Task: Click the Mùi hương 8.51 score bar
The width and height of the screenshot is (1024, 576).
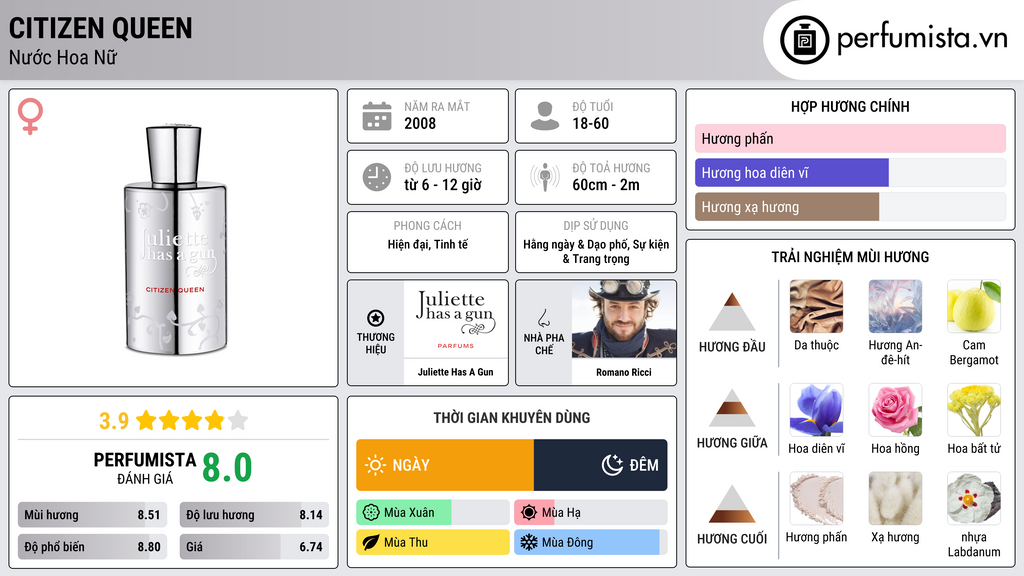Action: [92, 515]
